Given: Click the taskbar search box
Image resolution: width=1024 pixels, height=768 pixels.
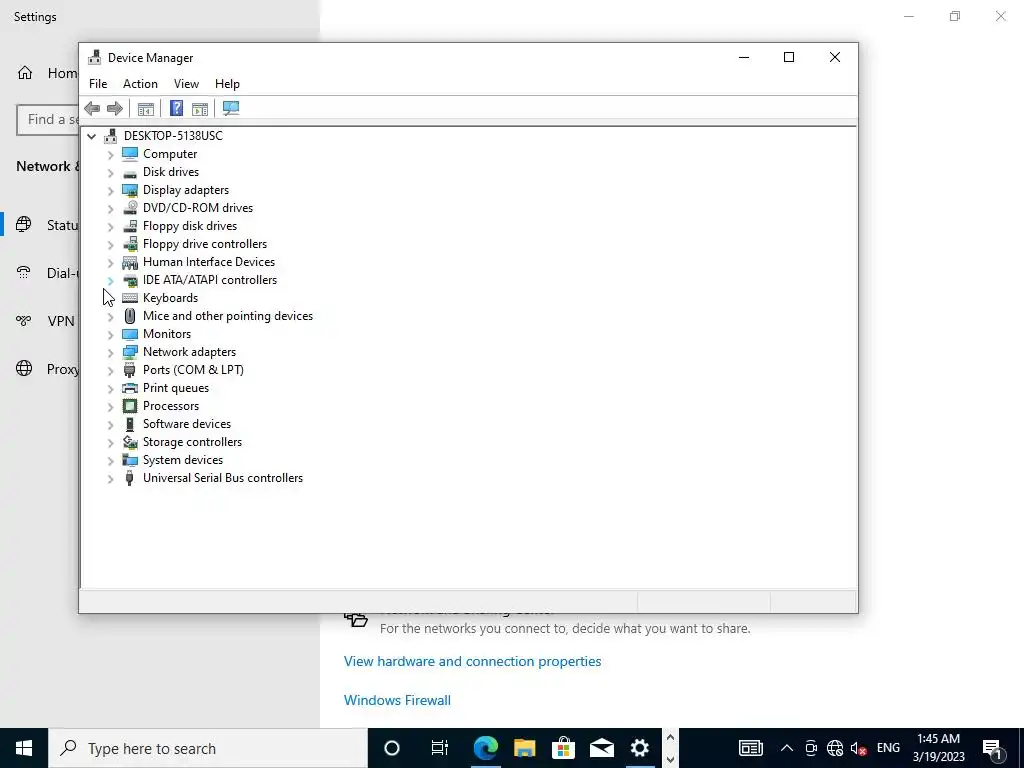Looking at the screenshot, I should (x=208, y=748).
